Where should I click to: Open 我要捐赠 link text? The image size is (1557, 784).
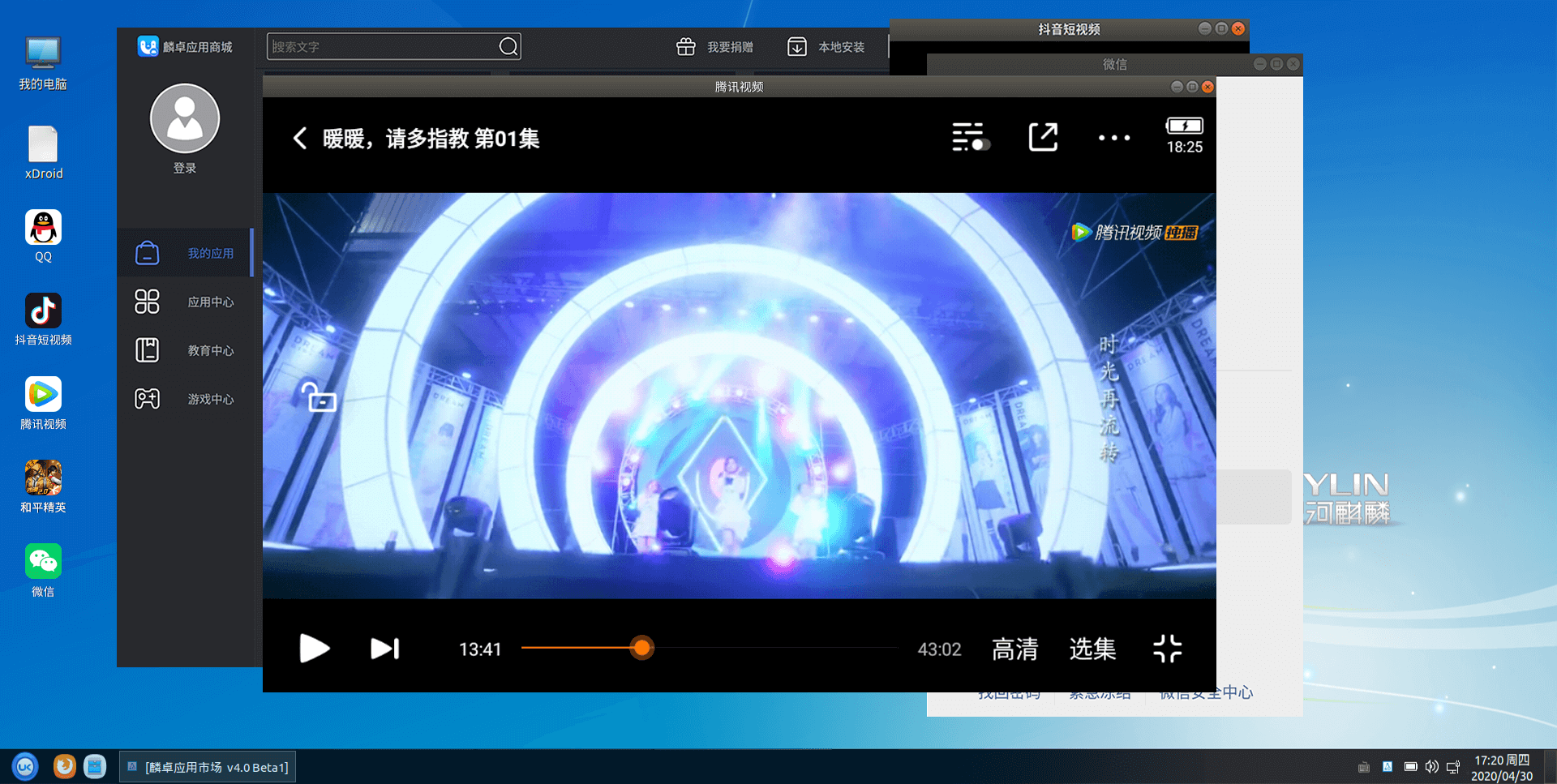pyautogui.click(x=730, y=47)
